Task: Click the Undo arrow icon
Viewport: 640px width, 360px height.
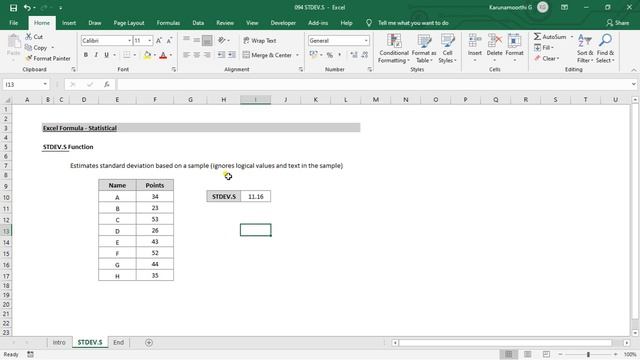Action: click(27, 7)
